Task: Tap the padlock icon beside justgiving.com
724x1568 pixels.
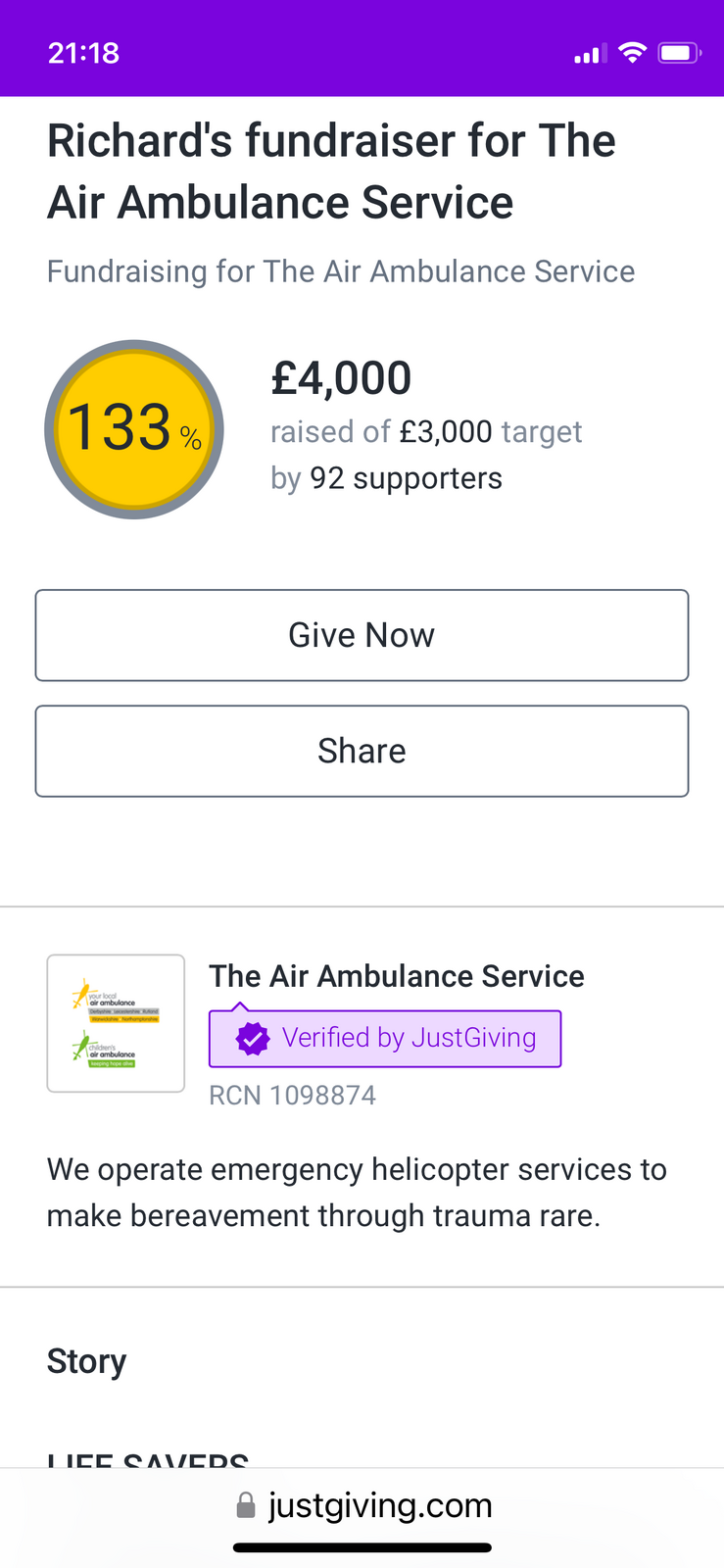Action: 246,1506
